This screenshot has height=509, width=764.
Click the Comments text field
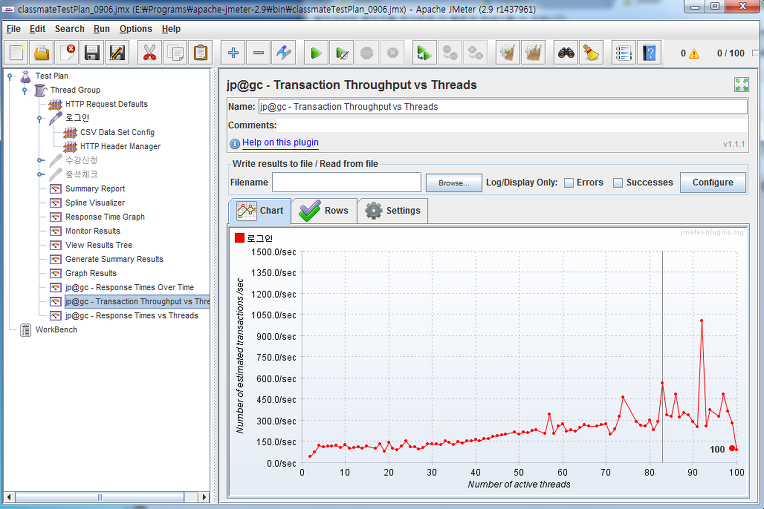(512, 125)
